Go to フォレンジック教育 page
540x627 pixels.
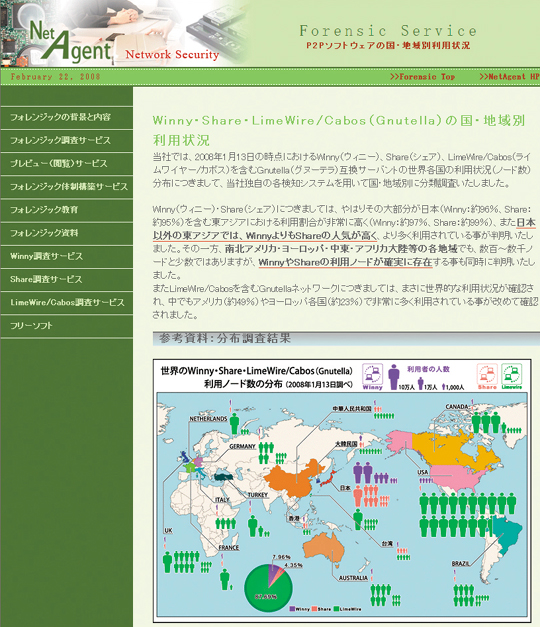66,210
